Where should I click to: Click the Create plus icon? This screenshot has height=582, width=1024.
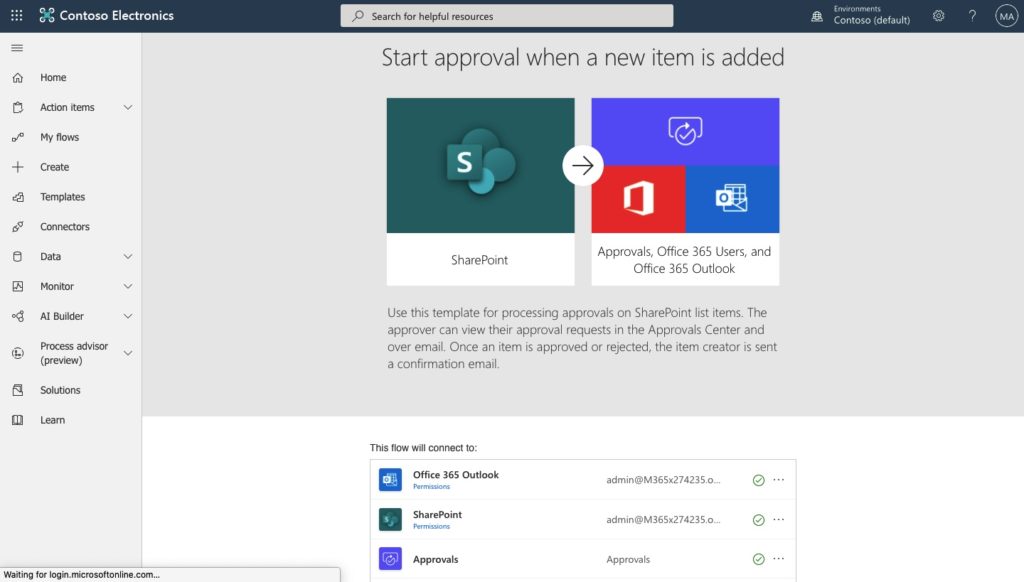coord(18,167)
